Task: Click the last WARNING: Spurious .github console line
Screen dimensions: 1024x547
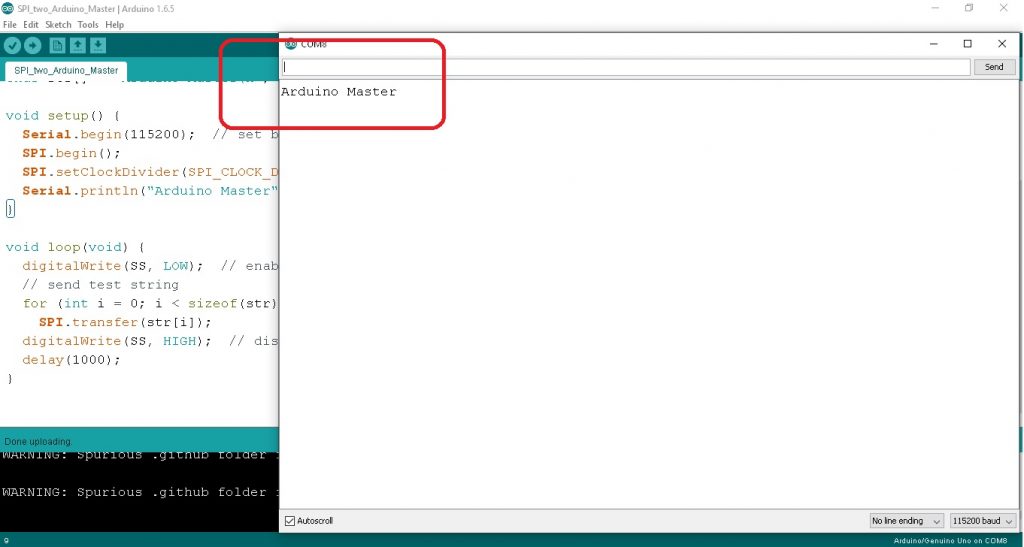Action: pyautogui.click(x=140, y=493)
